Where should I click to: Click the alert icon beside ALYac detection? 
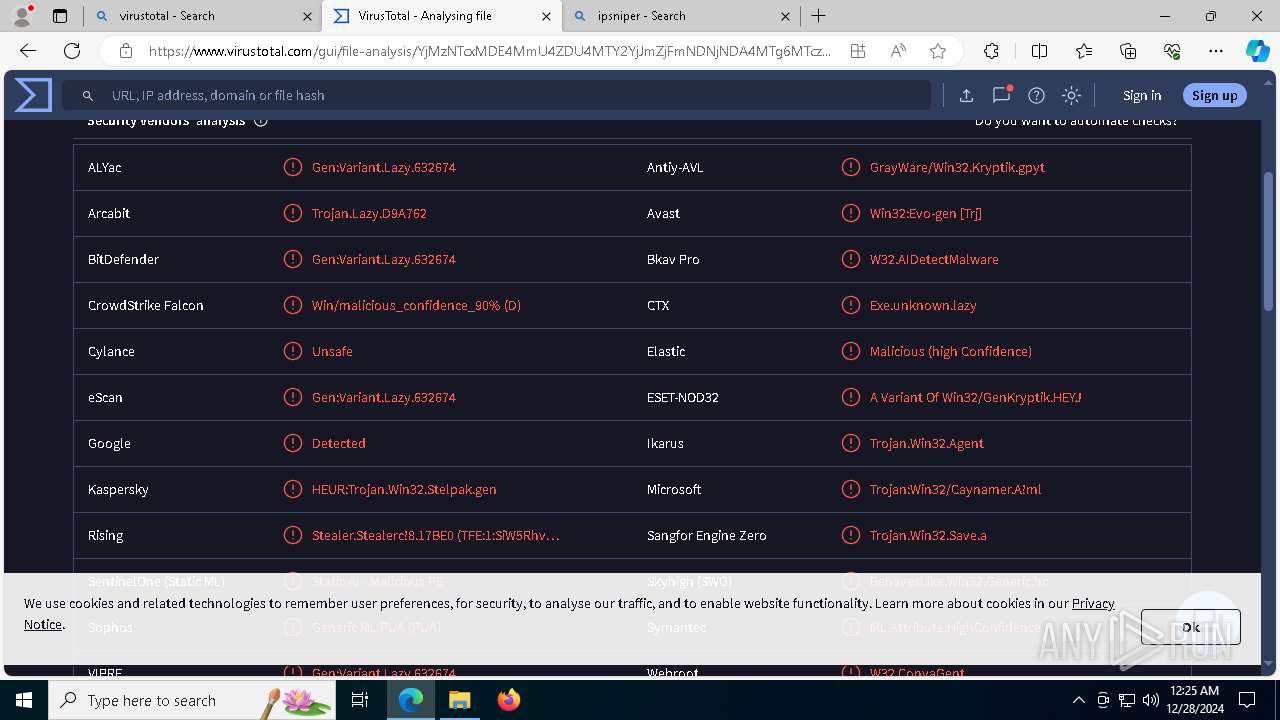(292, 167)
